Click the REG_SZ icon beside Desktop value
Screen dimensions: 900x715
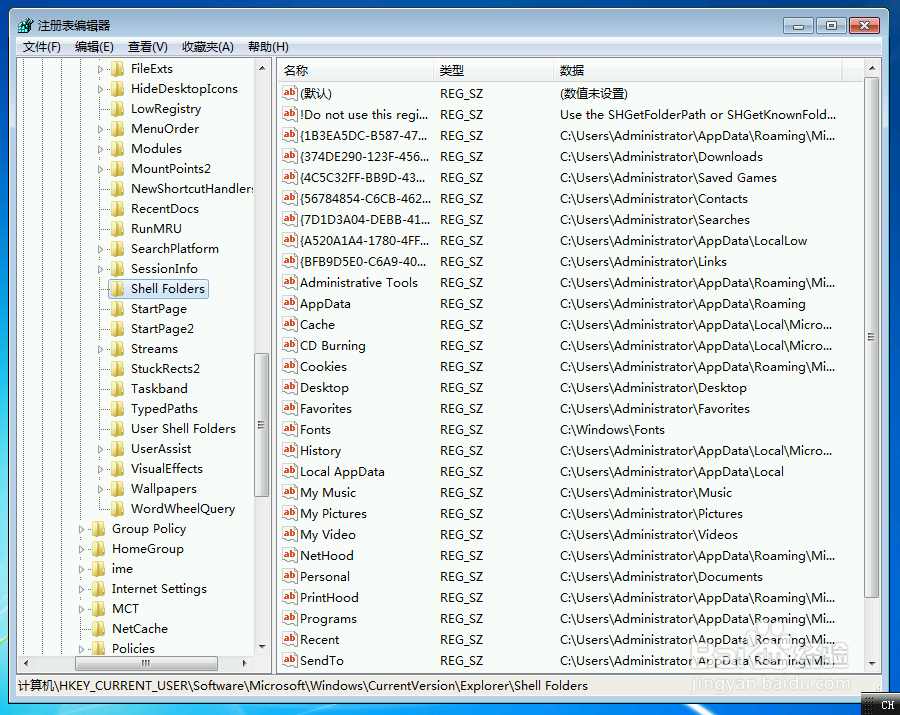click(x=289, y=387)
